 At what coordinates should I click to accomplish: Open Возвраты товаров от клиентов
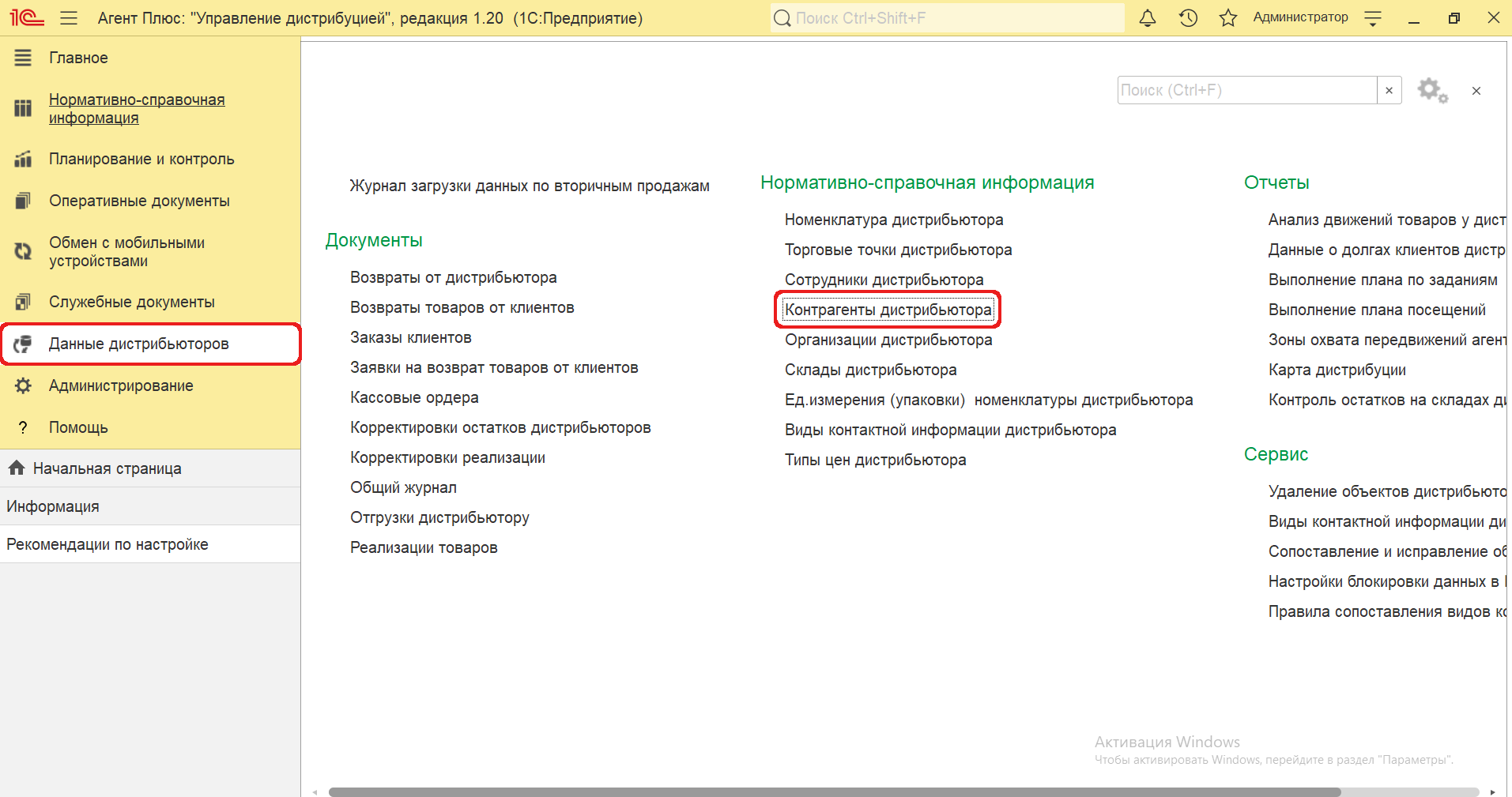462,308
